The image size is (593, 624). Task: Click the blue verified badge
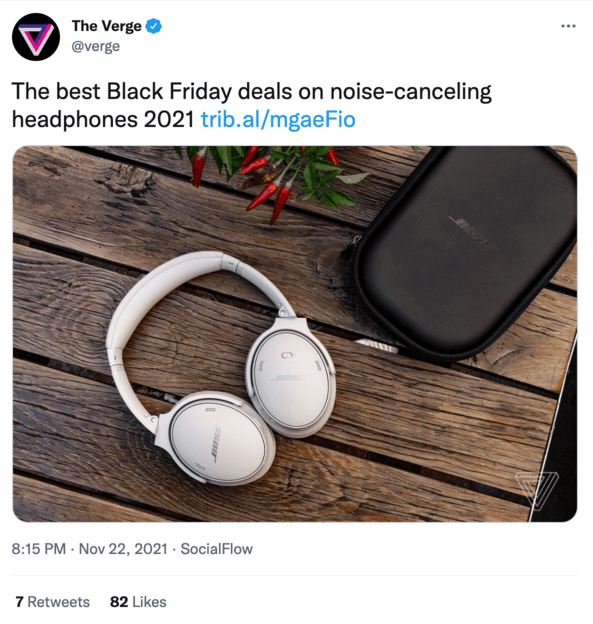(153, 26)
